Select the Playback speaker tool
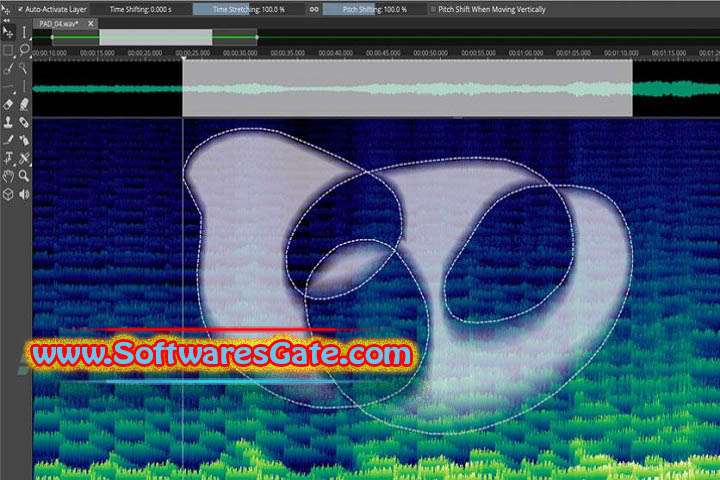Image resolution: width=720 pixels, height=480 pixels. click(24, 194)
